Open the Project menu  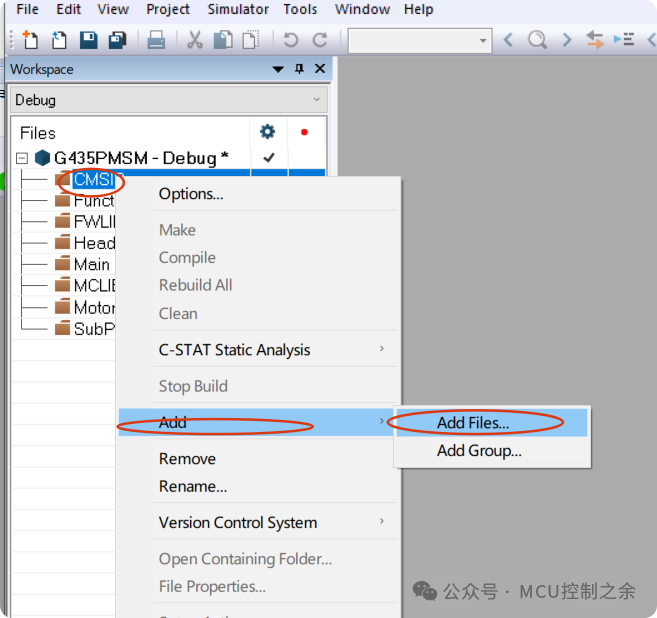pos(168,9)
